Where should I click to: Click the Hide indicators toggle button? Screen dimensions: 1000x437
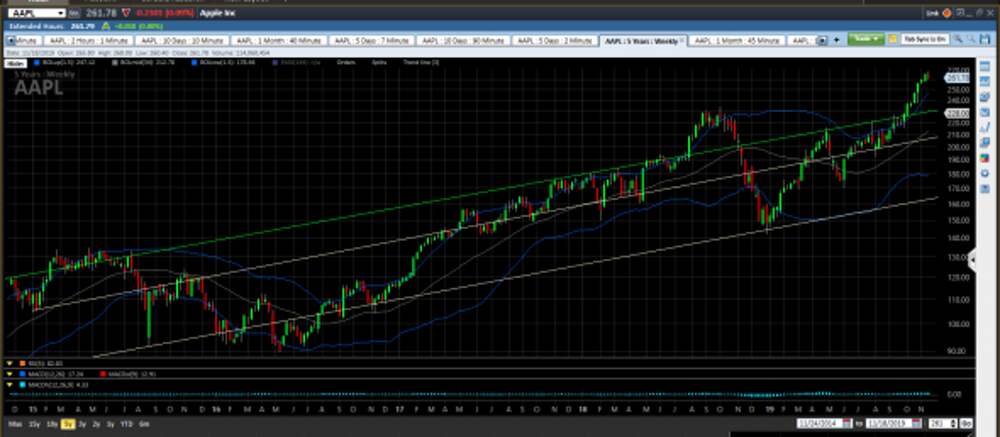click(x=15, y=62)
